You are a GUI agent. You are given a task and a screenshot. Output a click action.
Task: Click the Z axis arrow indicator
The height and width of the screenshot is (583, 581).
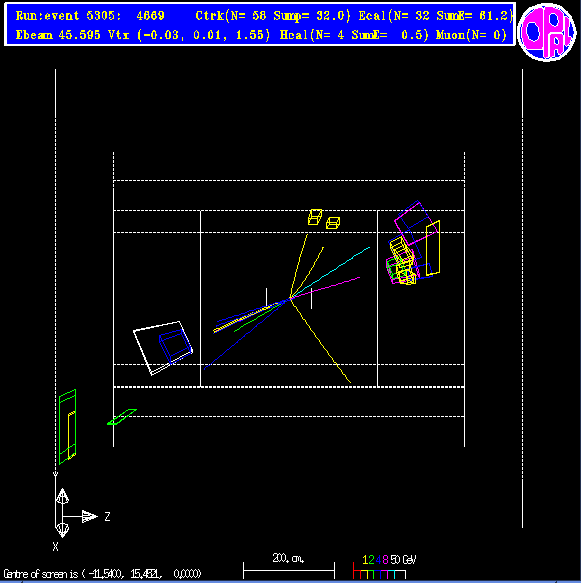click(89, 516)
